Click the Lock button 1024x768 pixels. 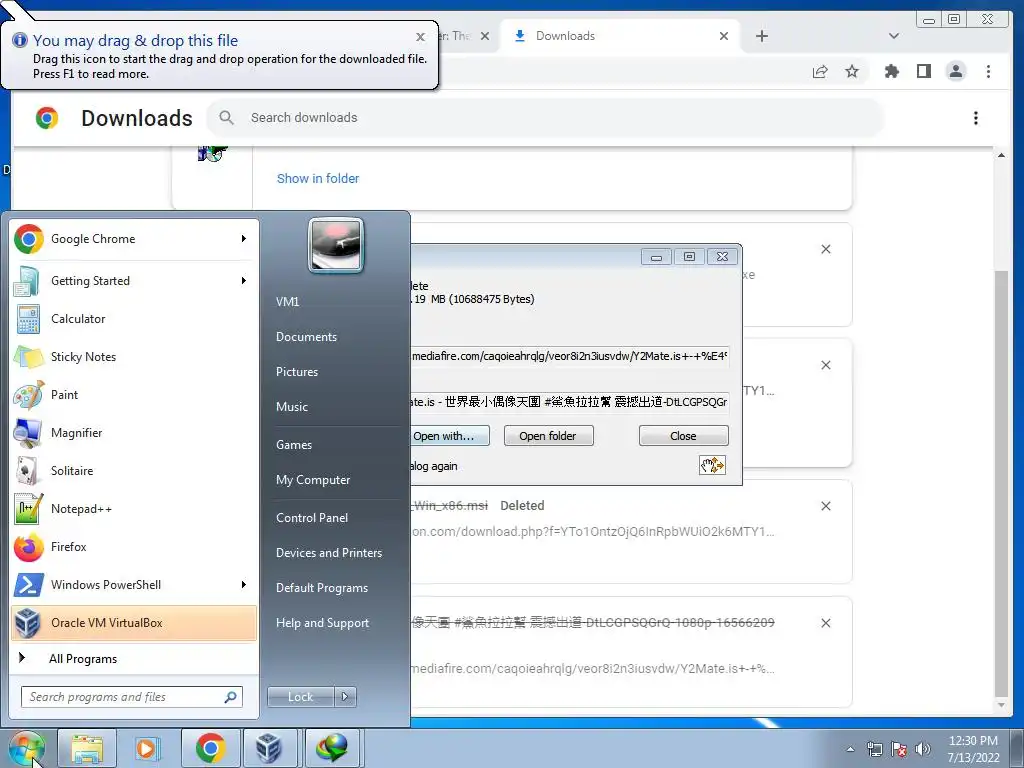tap(300, 697)
